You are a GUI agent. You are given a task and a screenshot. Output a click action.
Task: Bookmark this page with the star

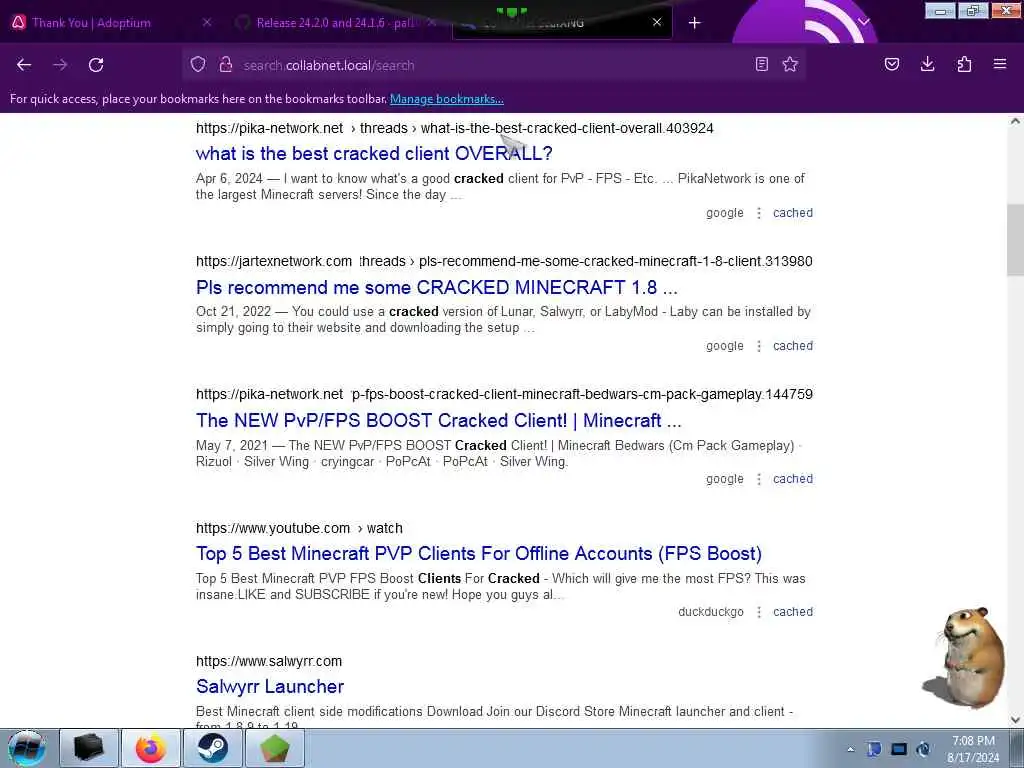pyautogui.click(x=790, y=64)
